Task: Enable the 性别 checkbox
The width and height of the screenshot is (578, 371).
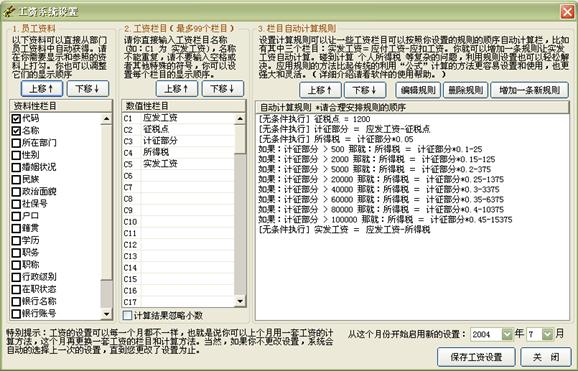Action: click(x=16, y=155)
